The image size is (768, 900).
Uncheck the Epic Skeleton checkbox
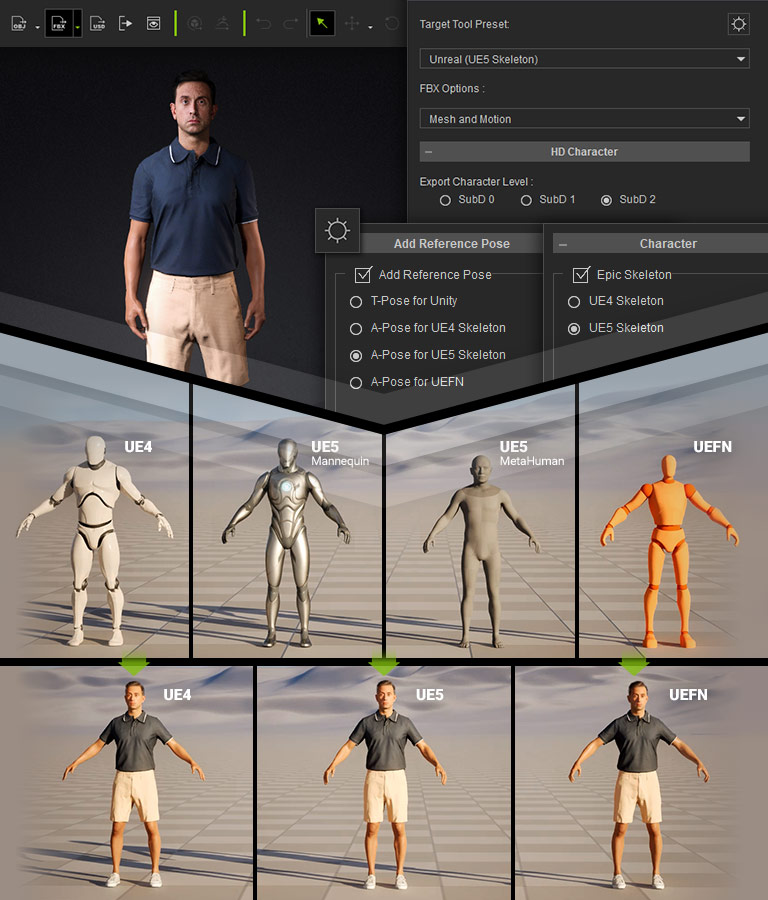pos(580,275)
